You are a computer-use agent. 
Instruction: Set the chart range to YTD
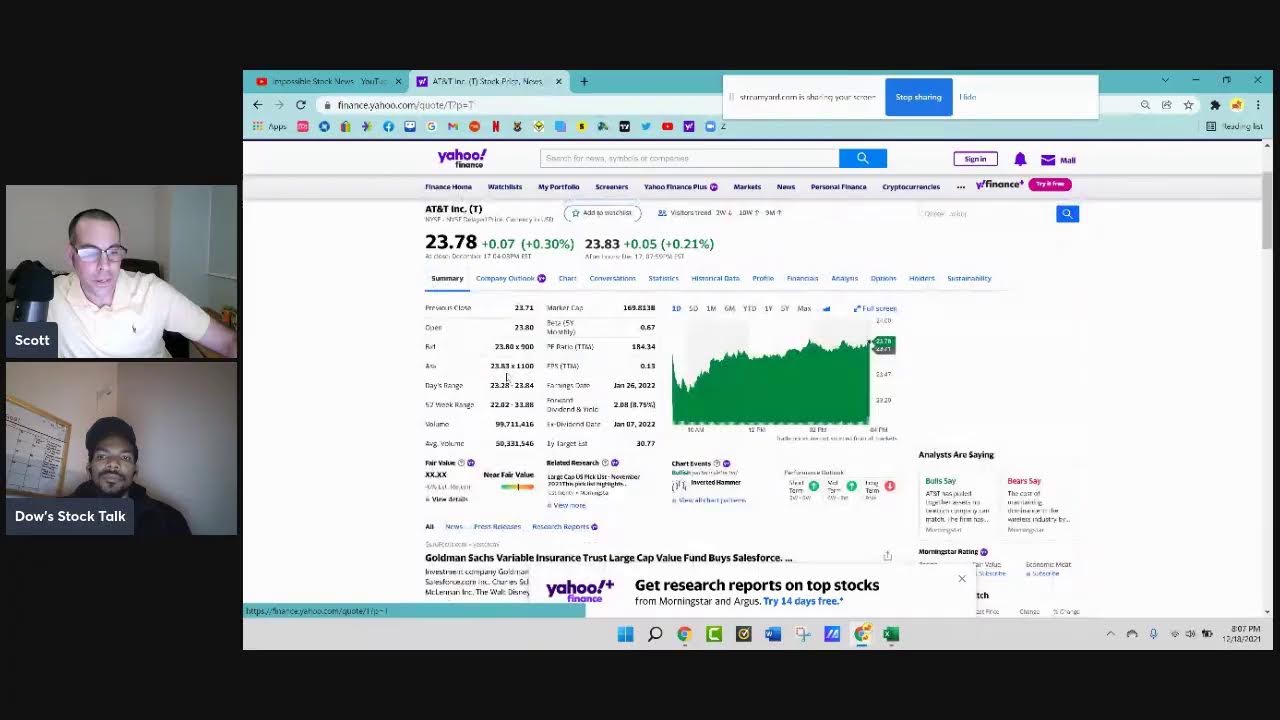point(749,308)
